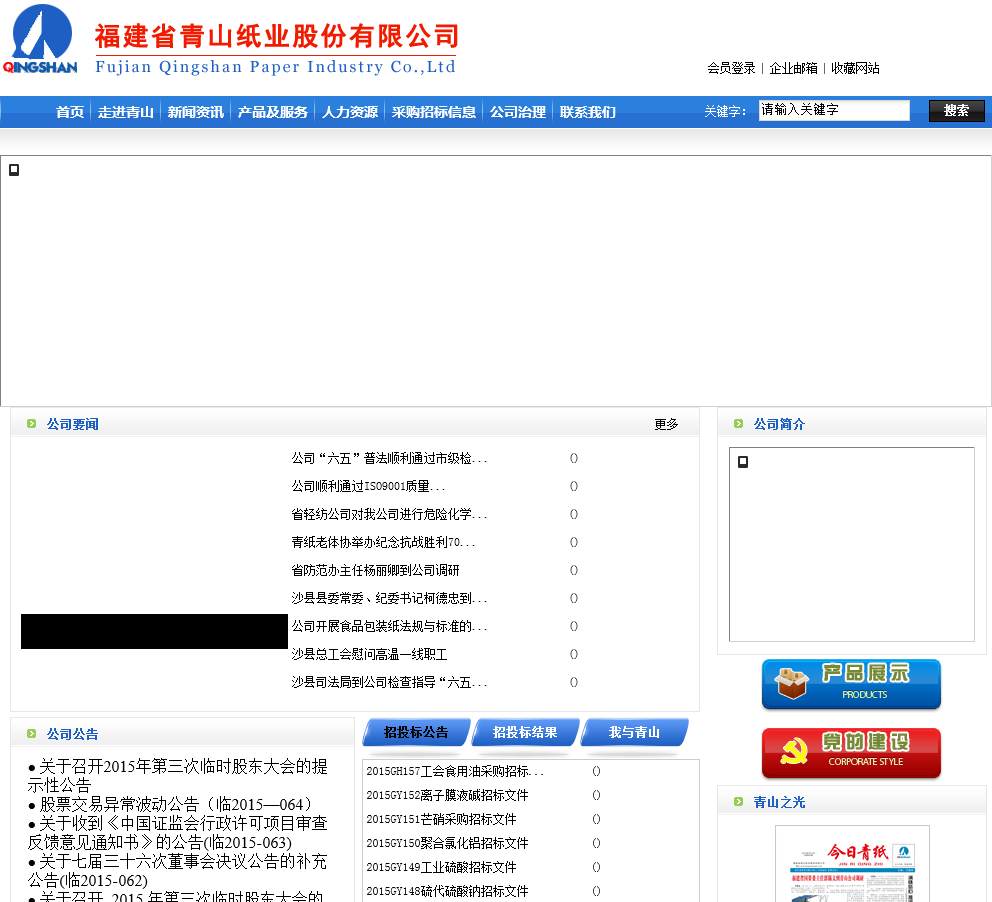Screen dimensions: 992x902
Task: Click the 今日青纸 newspaper thumbnail
Action: [x=852, y=864]
